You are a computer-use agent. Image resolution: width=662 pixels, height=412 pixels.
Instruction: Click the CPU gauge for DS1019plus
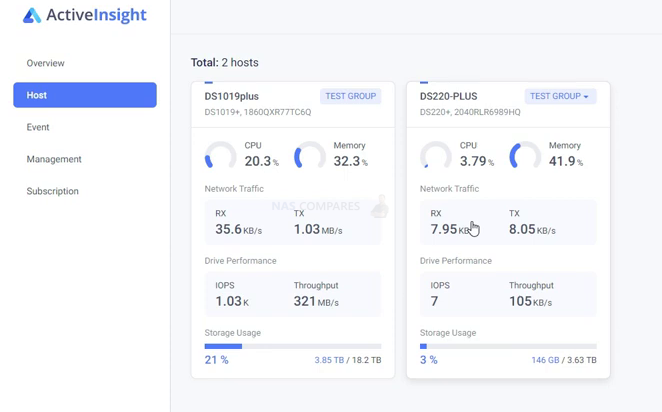(220, 155)
